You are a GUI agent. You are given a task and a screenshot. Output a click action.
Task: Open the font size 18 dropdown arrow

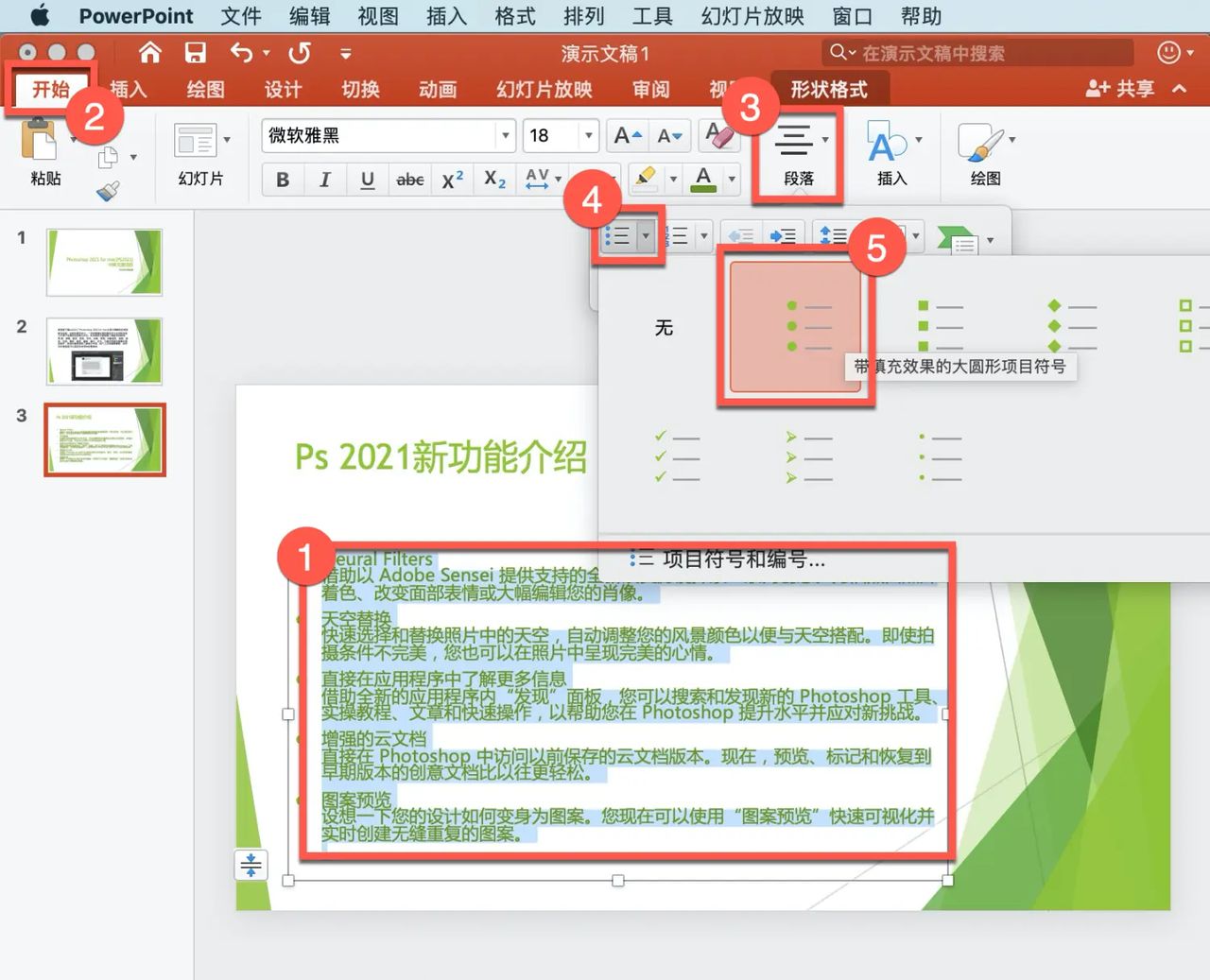tap(589, 135)
